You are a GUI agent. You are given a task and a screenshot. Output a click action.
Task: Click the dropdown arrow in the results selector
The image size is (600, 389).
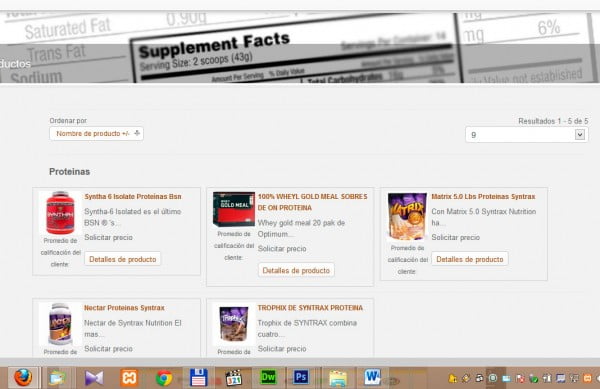(x=580, y=135)
